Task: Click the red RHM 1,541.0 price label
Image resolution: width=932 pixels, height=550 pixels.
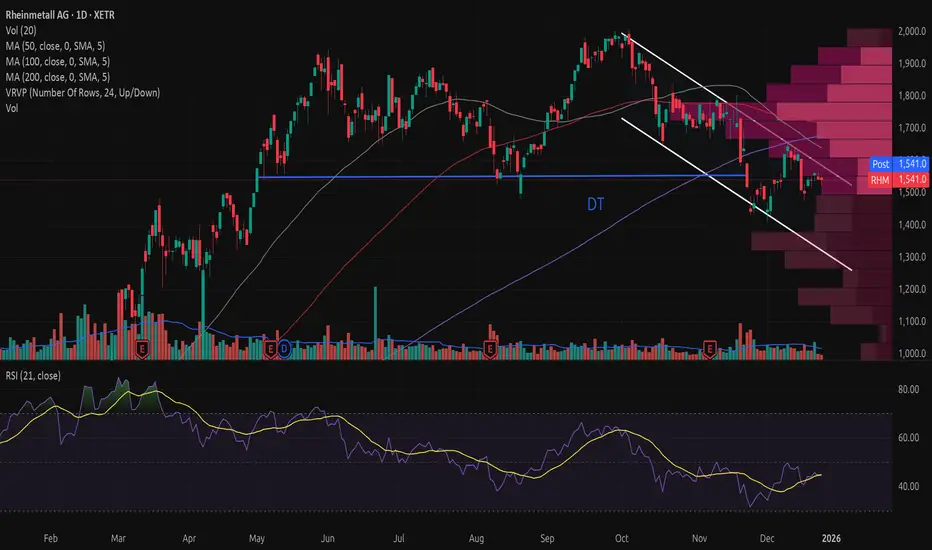Action: tap(898, 180)
